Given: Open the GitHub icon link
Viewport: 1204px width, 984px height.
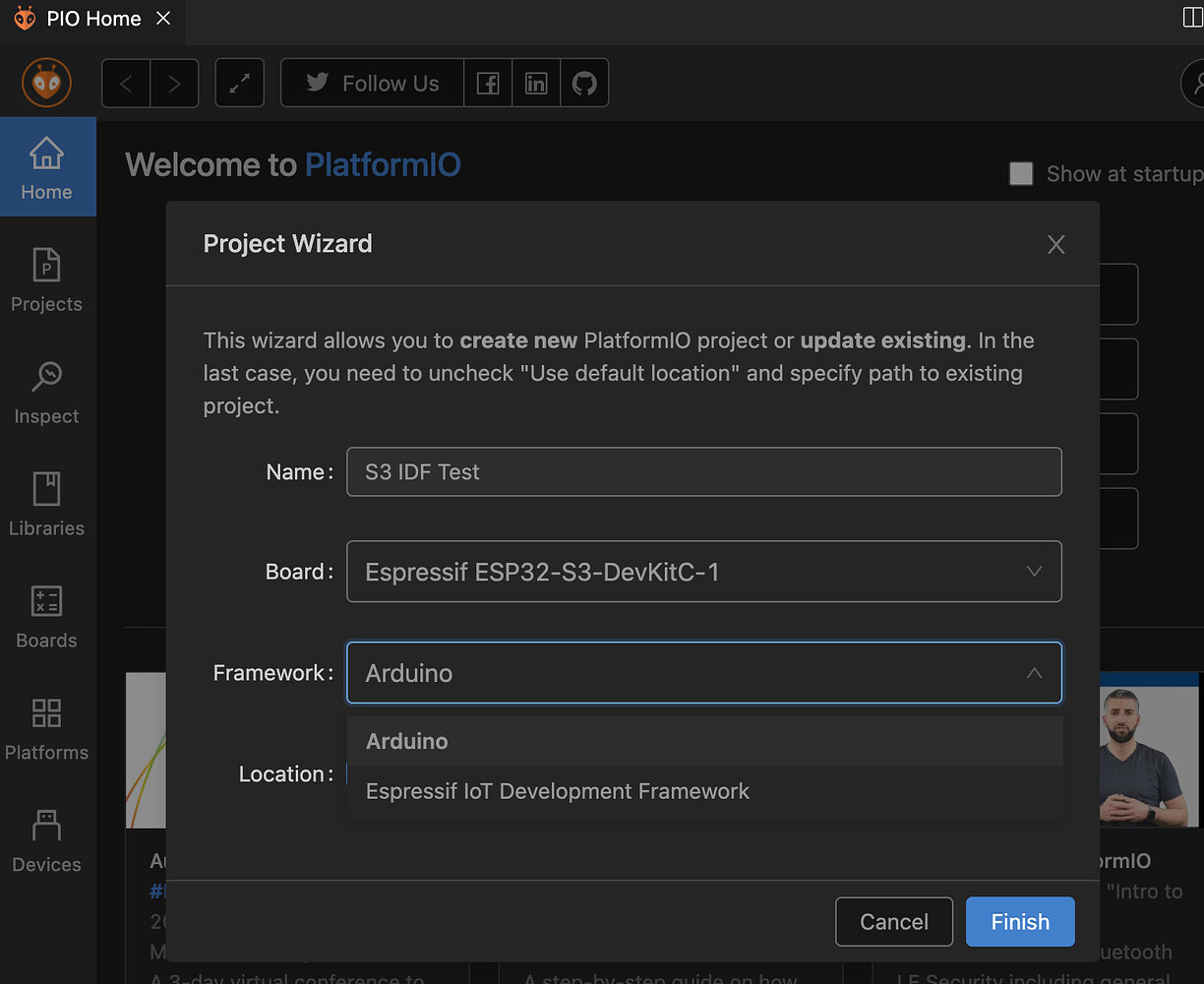Looking at the screenshot, I should (x=584, y=84).
